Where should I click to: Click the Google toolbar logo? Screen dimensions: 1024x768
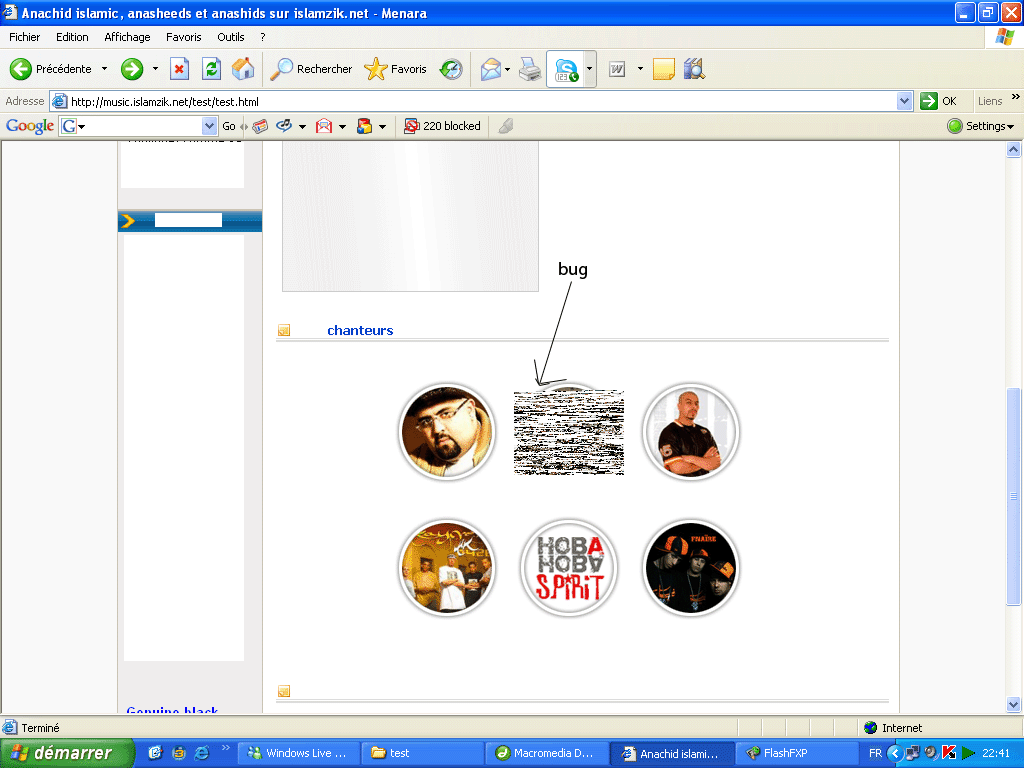29,125
